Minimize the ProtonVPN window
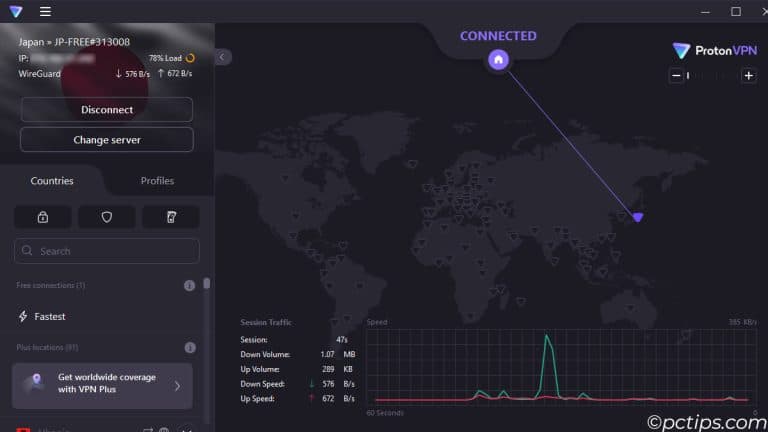The image size is (768, 432). point(705,11)
